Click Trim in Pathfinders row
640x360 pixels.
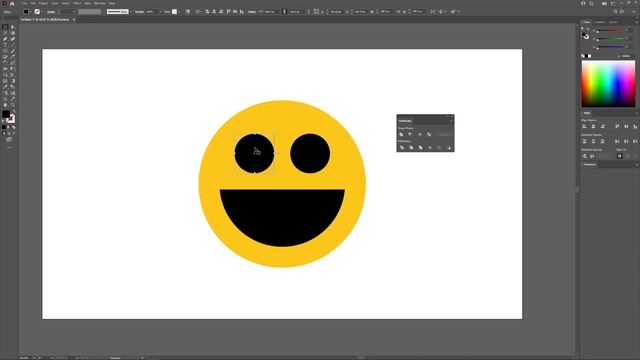tap(411, 147)
